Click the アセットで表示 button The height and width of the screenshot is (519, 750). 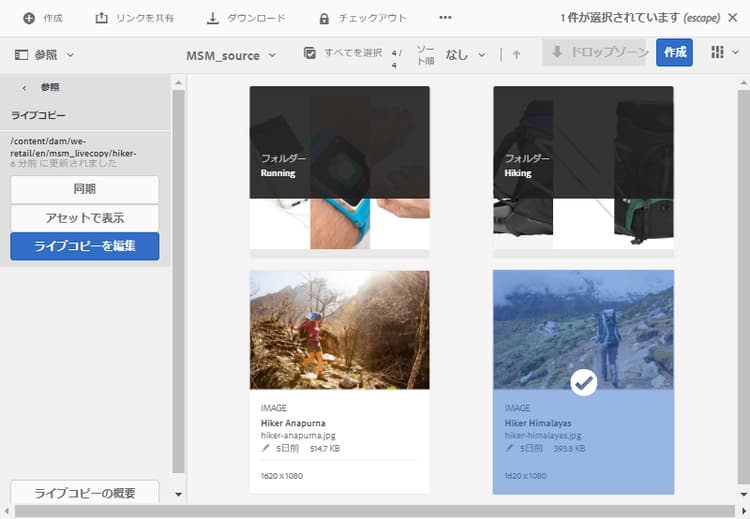click(85, 218)
